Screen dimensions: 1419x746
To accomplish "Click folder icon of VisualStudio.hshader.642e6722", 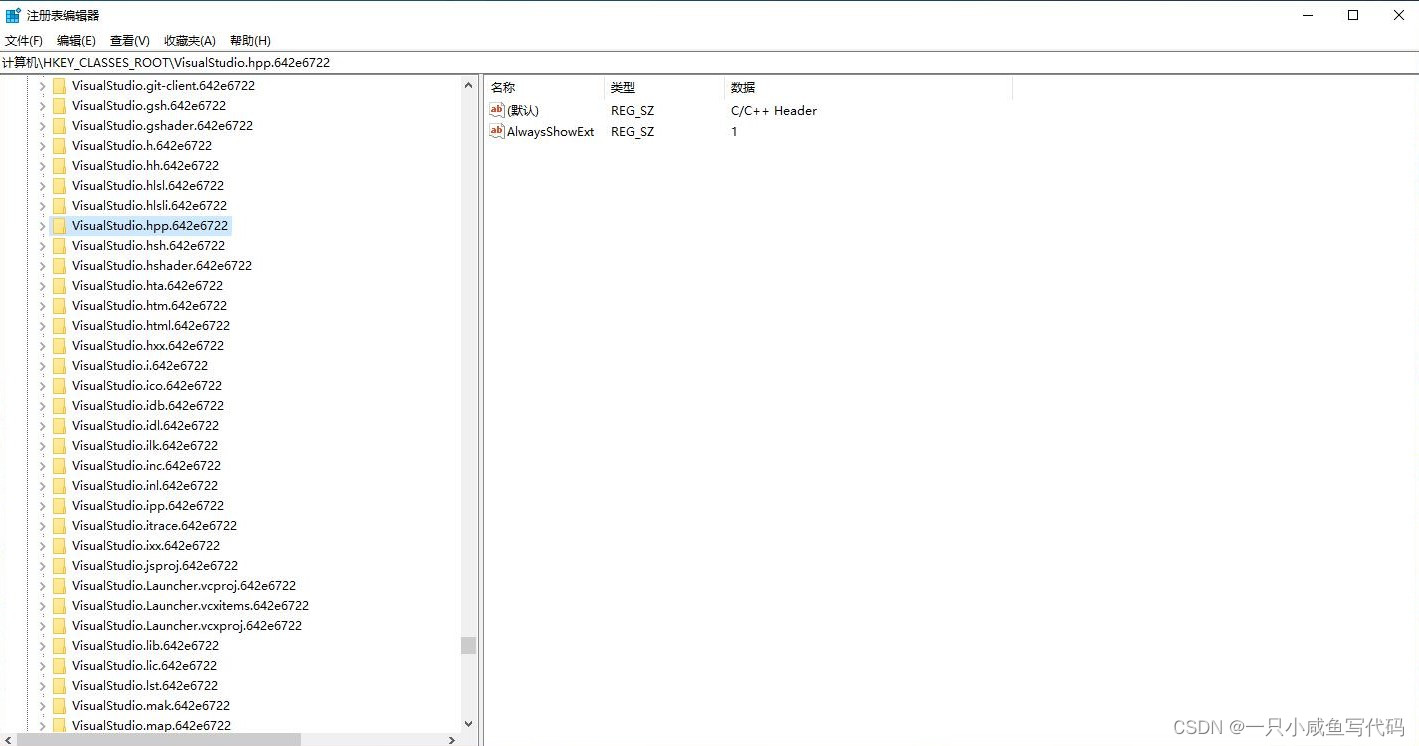I will (x=59, y=266).
